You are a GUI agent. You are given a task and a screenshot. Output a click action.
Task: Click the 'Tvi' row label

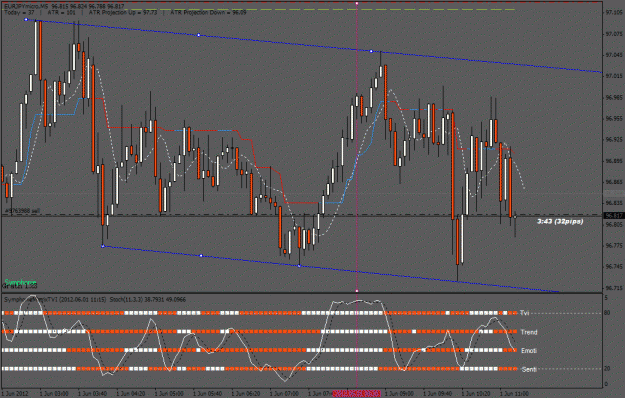(x=525, y=313)
